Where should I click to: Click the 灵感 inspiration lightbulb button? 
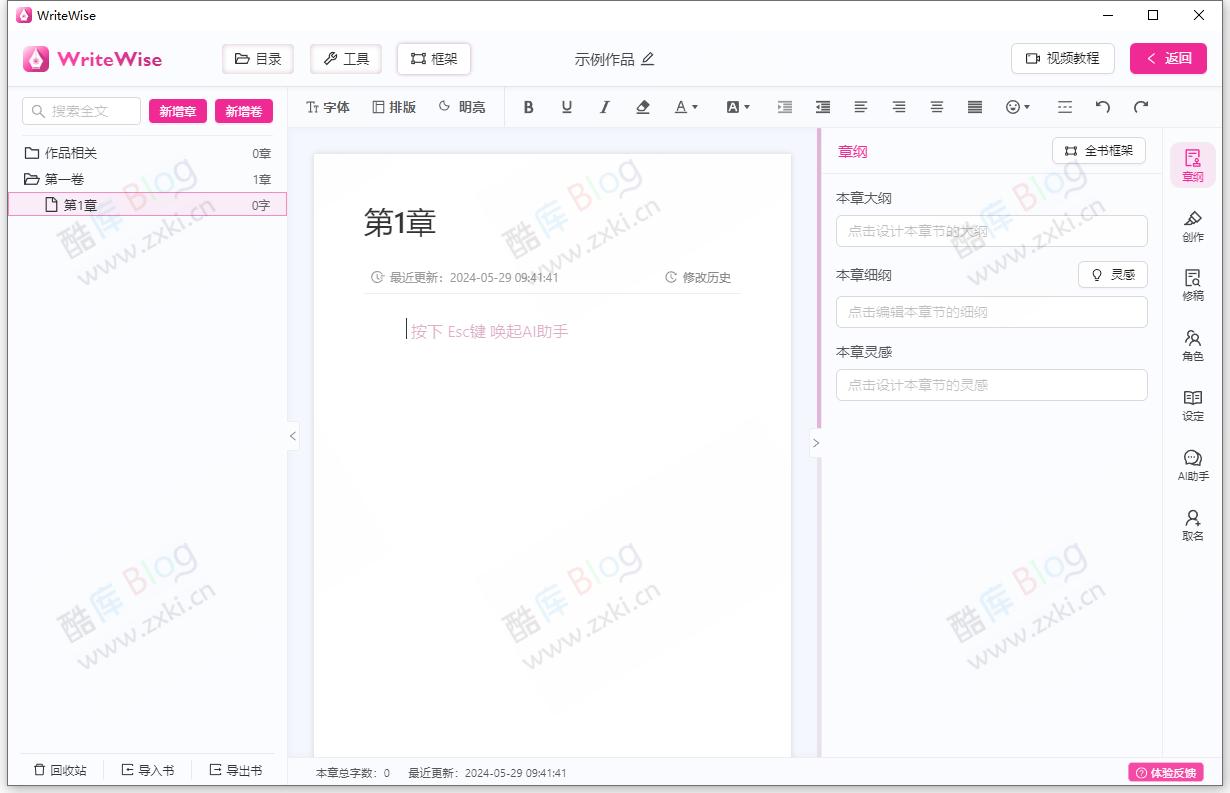coord(1113,274)
